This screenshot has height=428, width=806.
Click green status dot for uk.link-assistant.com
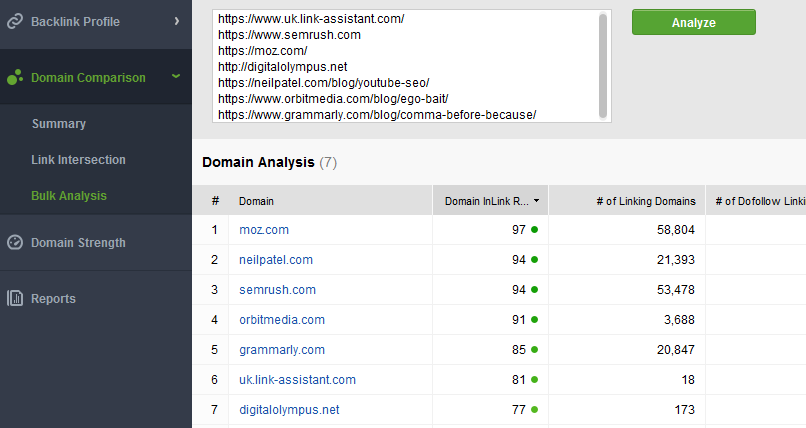point(535,380)
